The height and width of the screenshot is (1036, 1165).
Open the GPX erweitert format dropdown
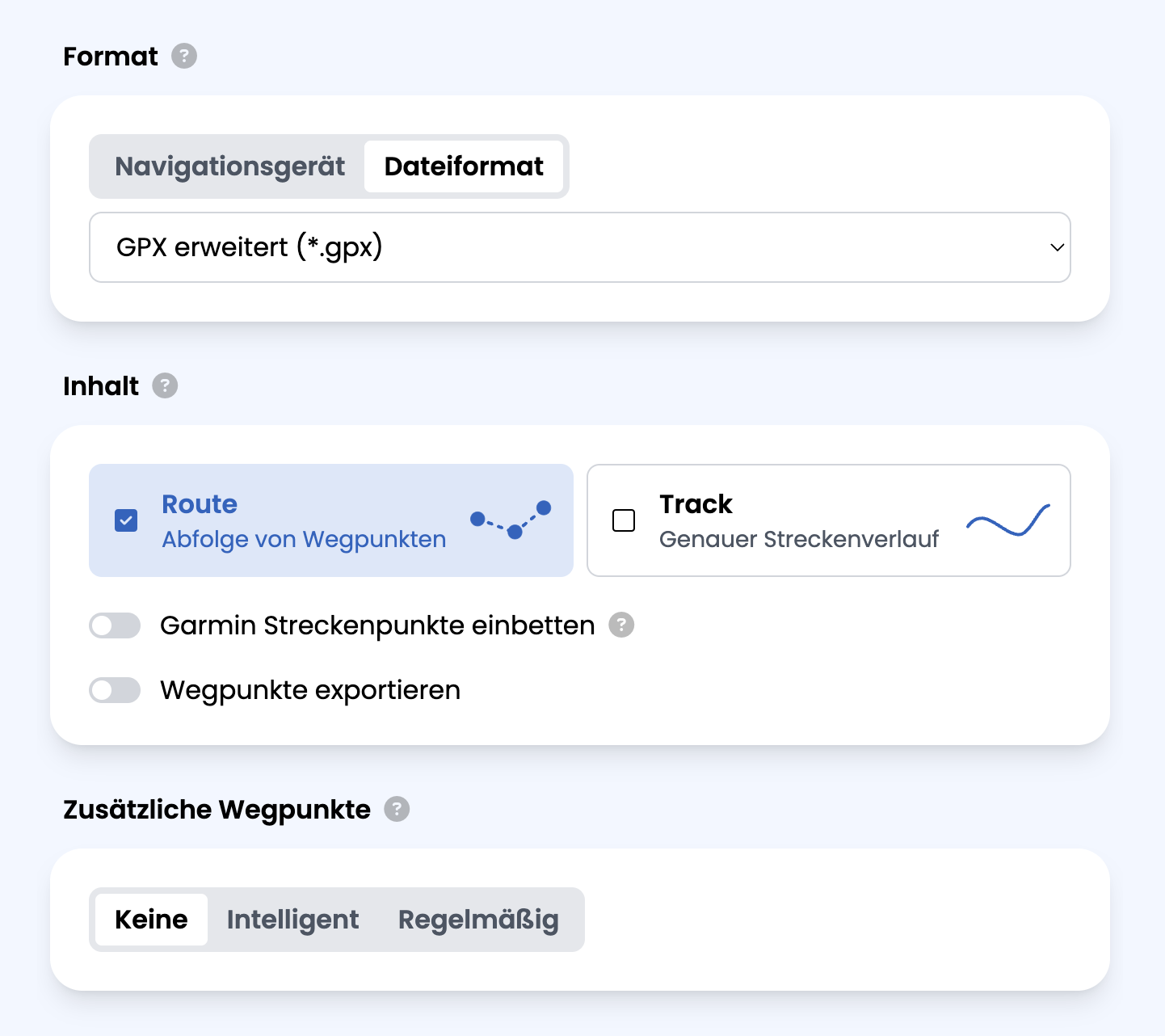579,247
